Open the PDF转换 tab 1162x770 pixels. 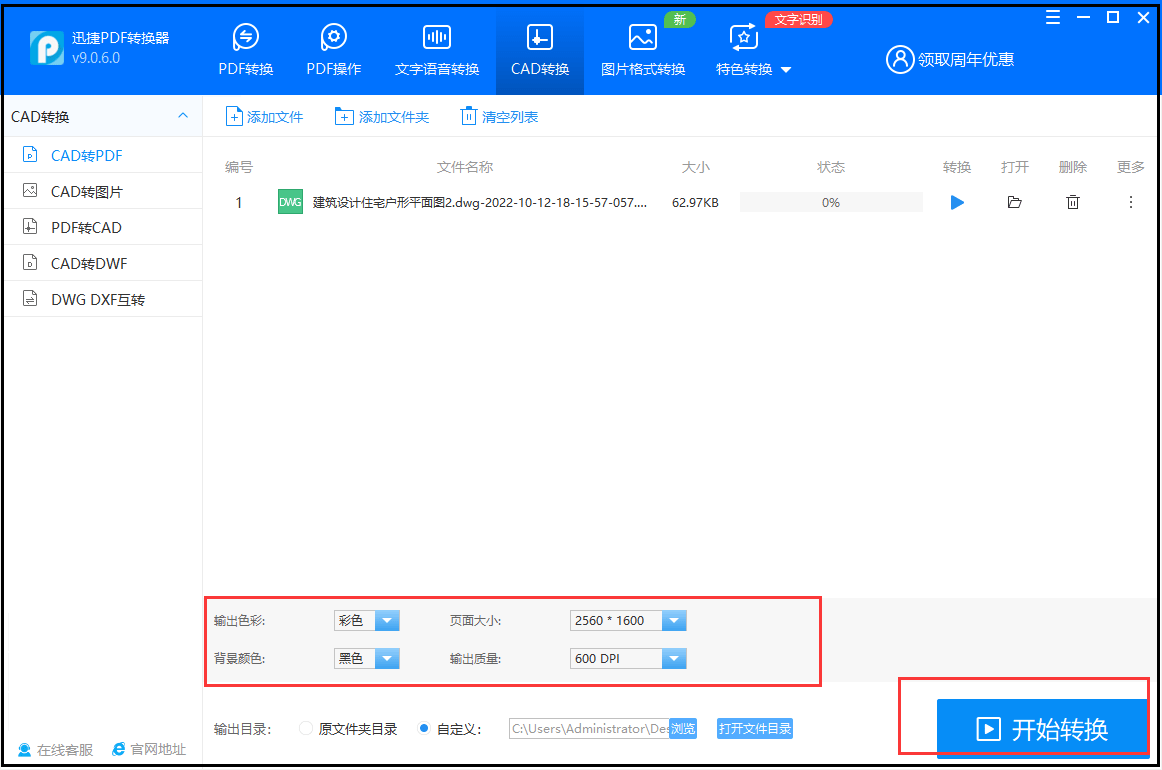(x=245, y=50)
